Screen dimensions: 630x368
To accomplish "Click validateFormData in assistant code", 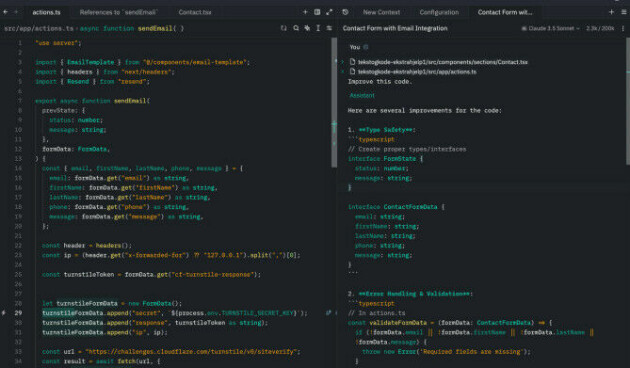I will click(398, 322).
